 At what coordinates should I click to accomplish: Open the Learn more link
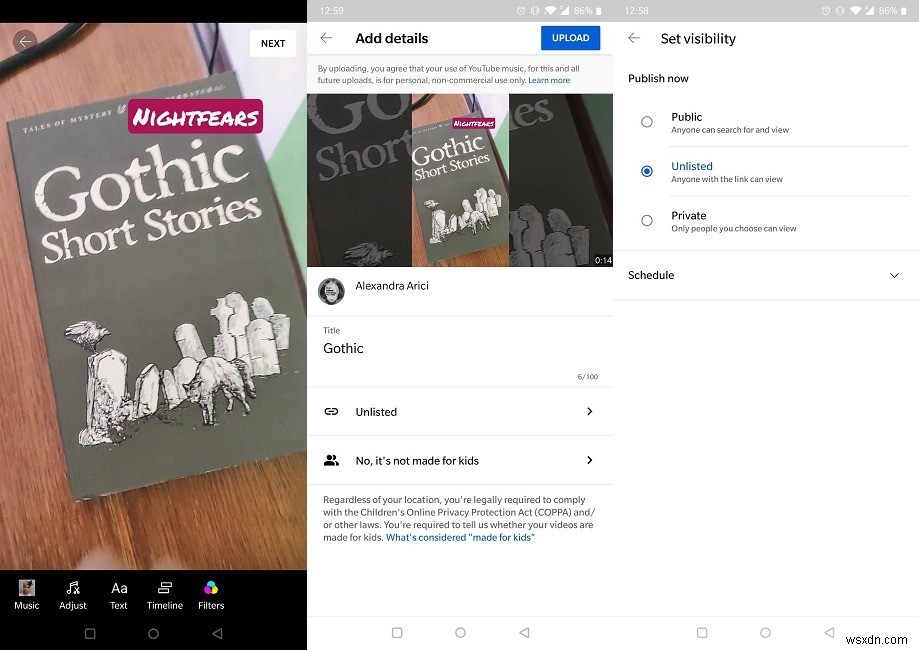(x=549, y=80)
